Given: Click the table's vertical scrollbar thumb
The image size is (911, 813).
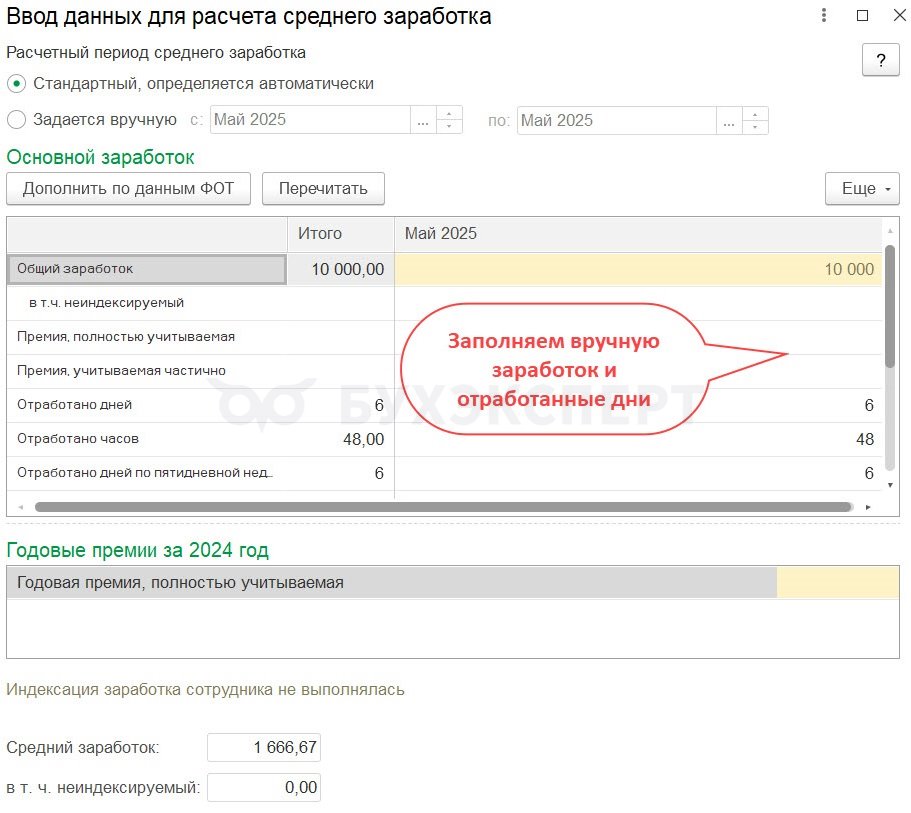Looking at the screenshot, I should click(x=890, y=306).
